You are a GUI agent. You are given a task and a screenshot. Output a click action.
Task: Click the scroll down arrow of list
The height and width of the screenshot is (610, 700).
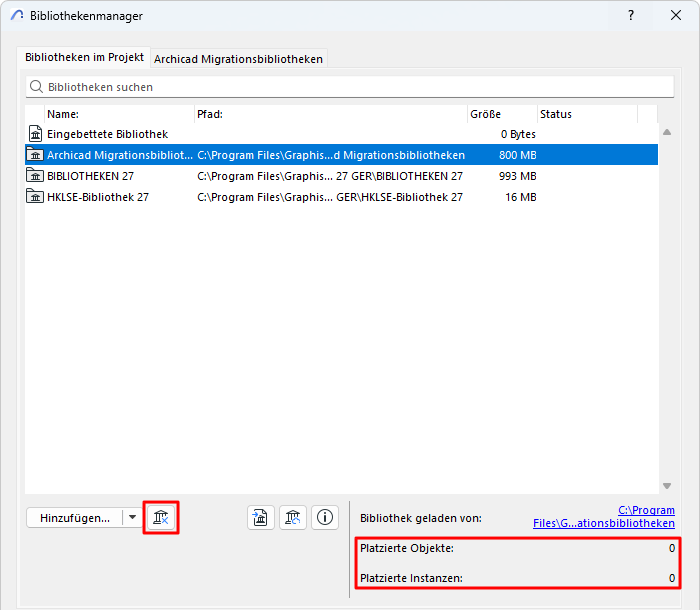[667, 486]
